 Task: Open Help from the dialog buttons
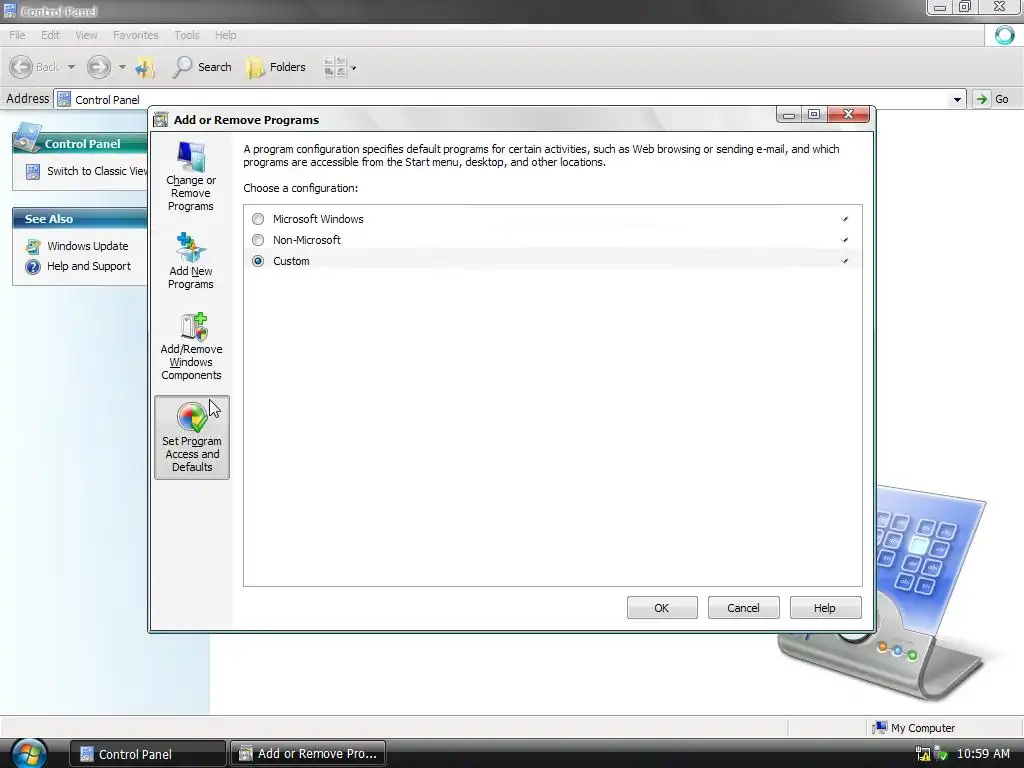click(x=825, y=607)
